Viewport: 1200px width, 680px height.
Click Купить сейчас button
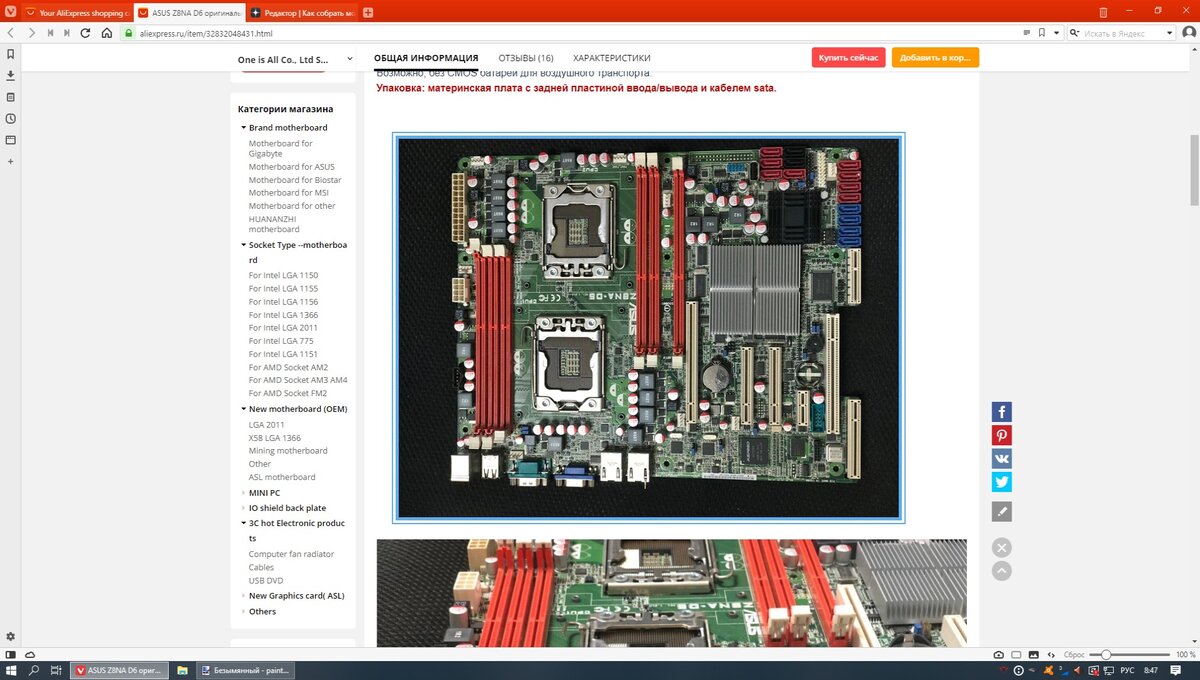click(x=848, y=58)
